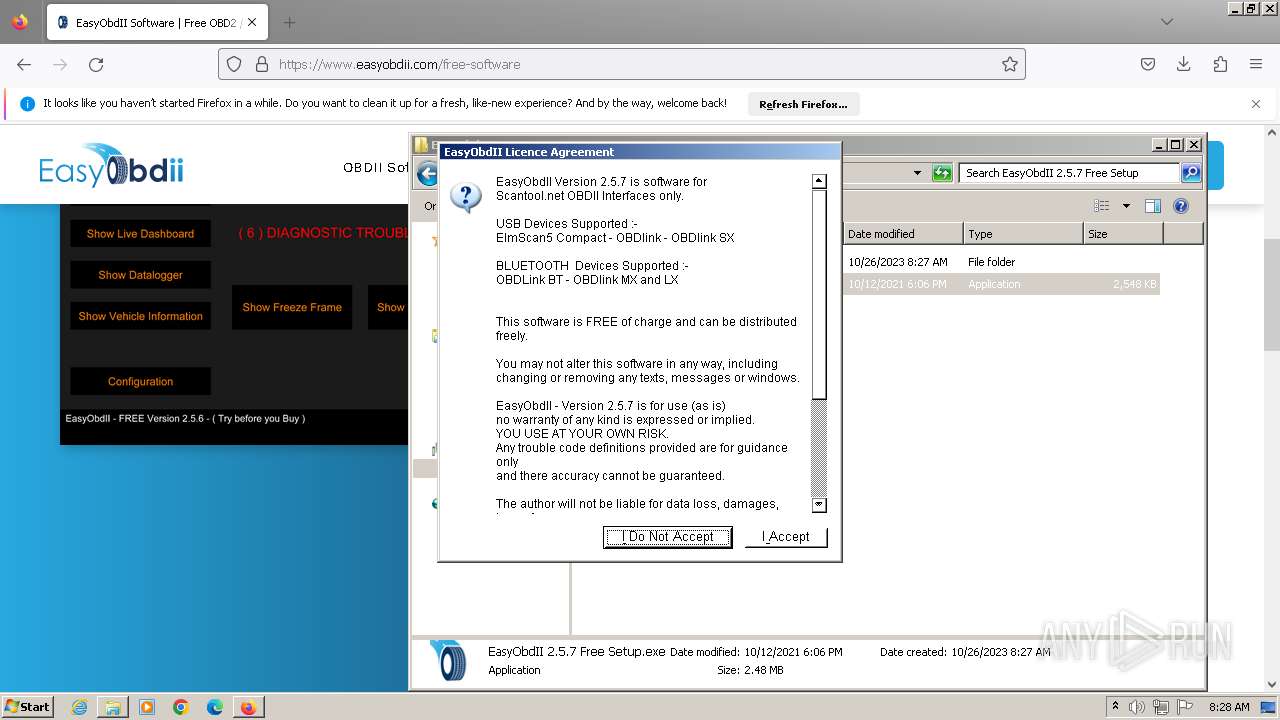Accept the EasyObdII licence agreement
Screen dimensions: 1280x720
(786, 537)
